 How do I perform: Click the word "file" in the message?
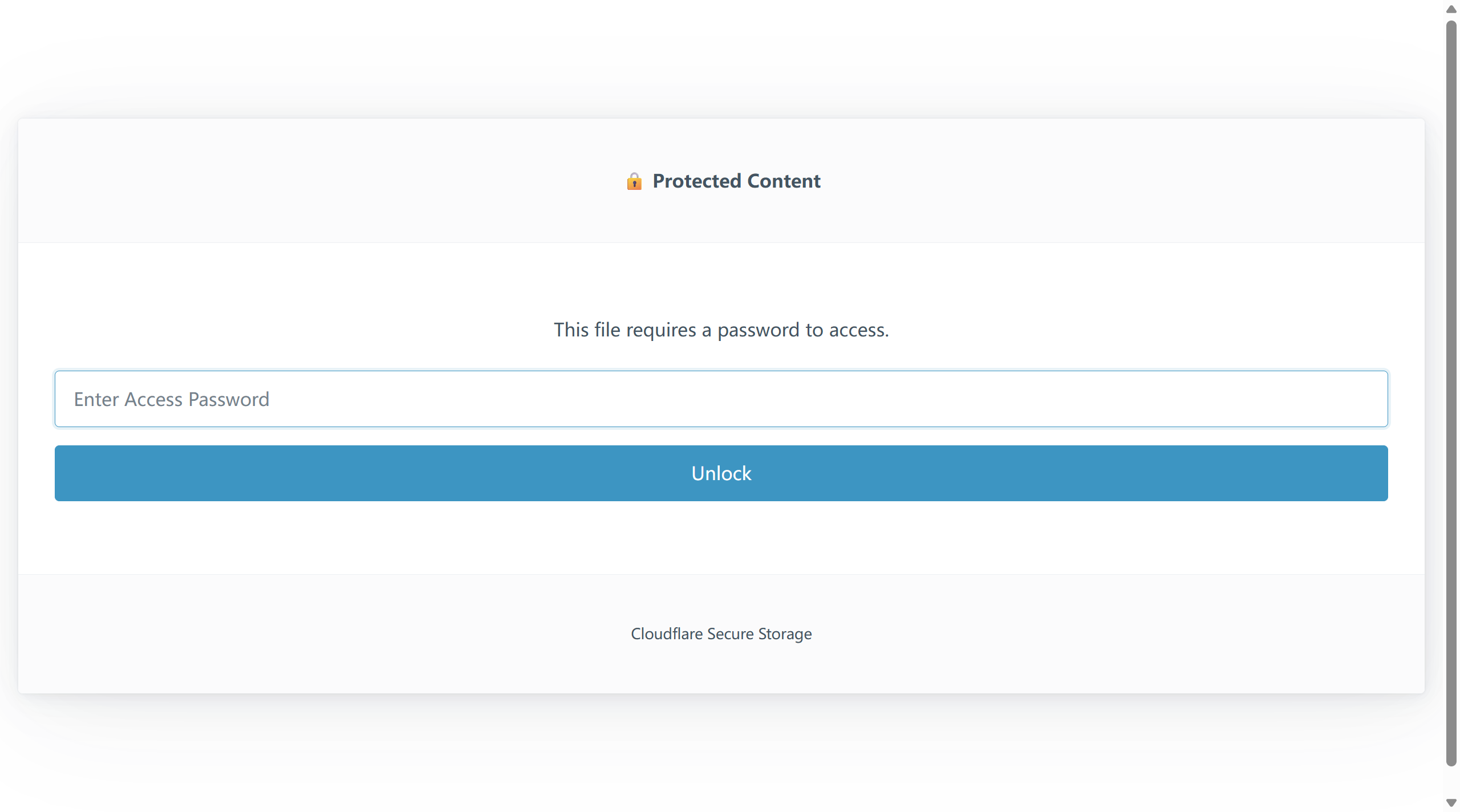[607, 330]
